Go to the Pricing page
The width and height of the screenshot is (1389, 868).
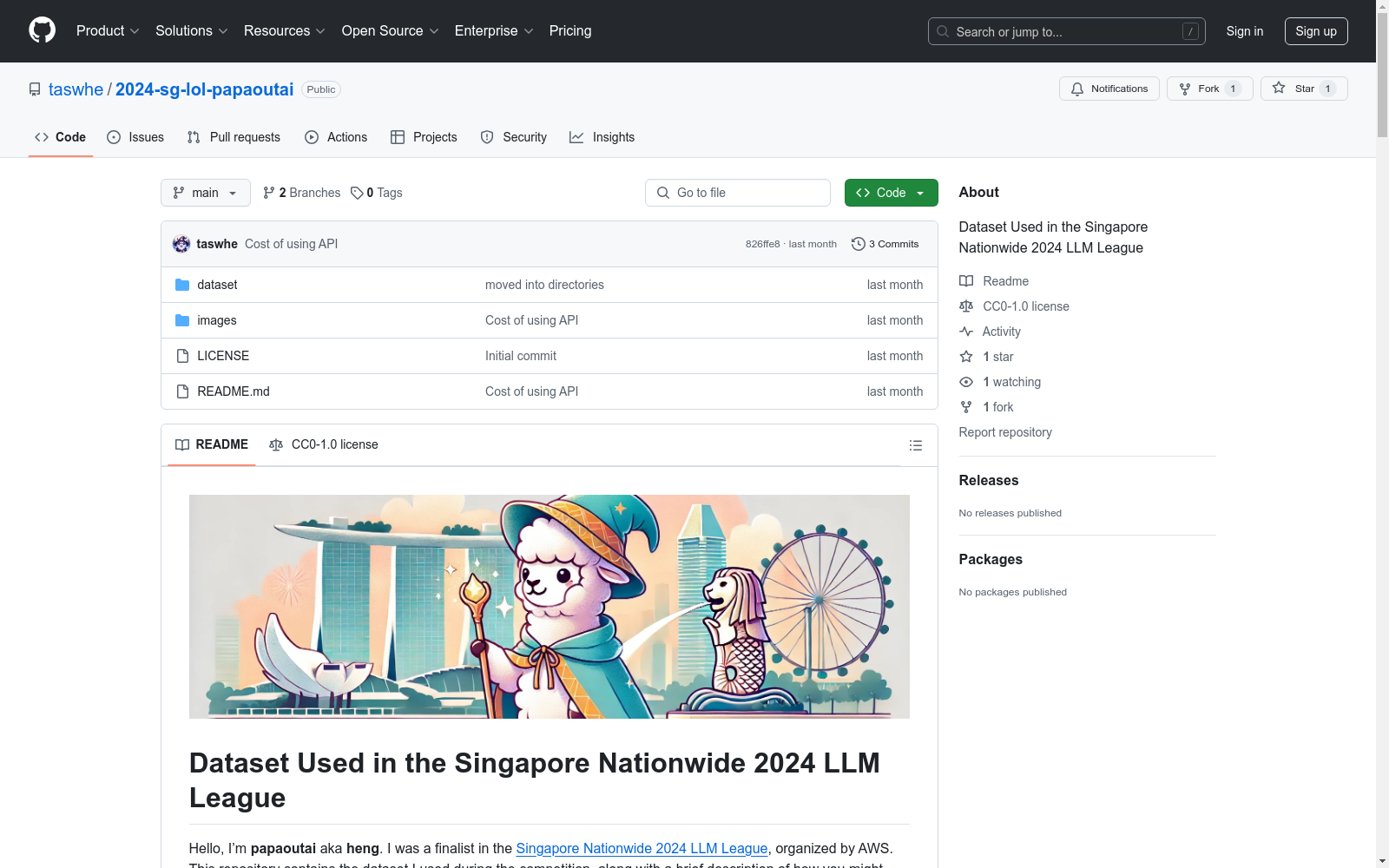[570, 30]
